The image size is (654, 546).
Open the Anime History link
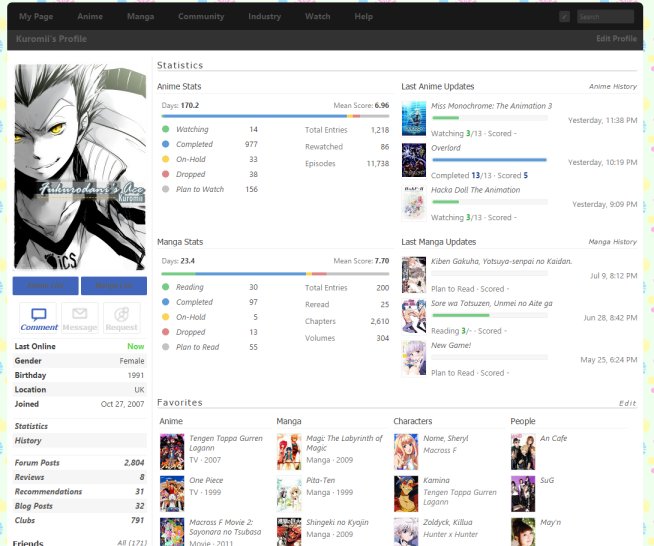612,87
